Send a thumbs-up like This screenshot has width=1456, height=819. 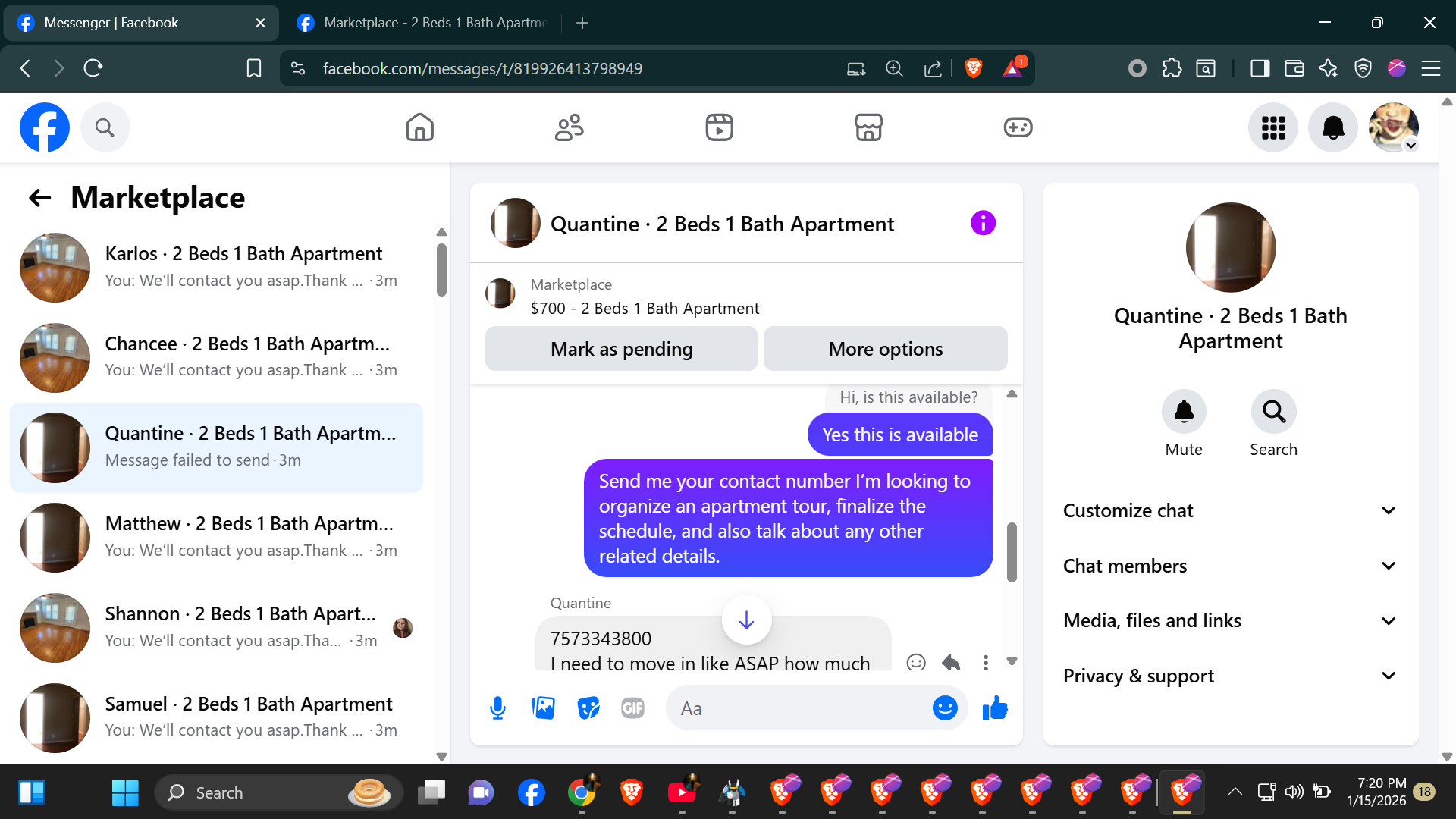click(995, 708)
